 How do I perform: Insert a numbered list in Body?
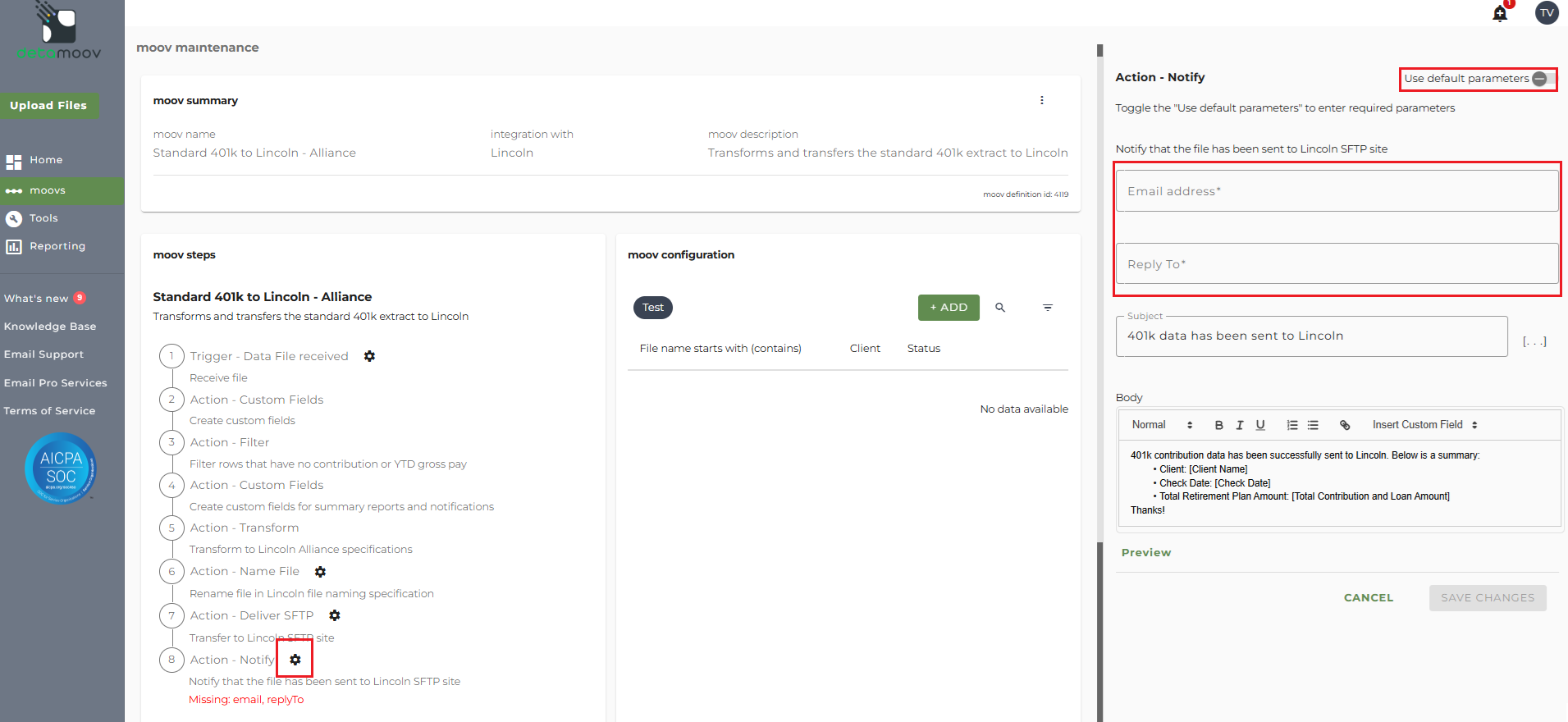click(x=1292, y=425)
